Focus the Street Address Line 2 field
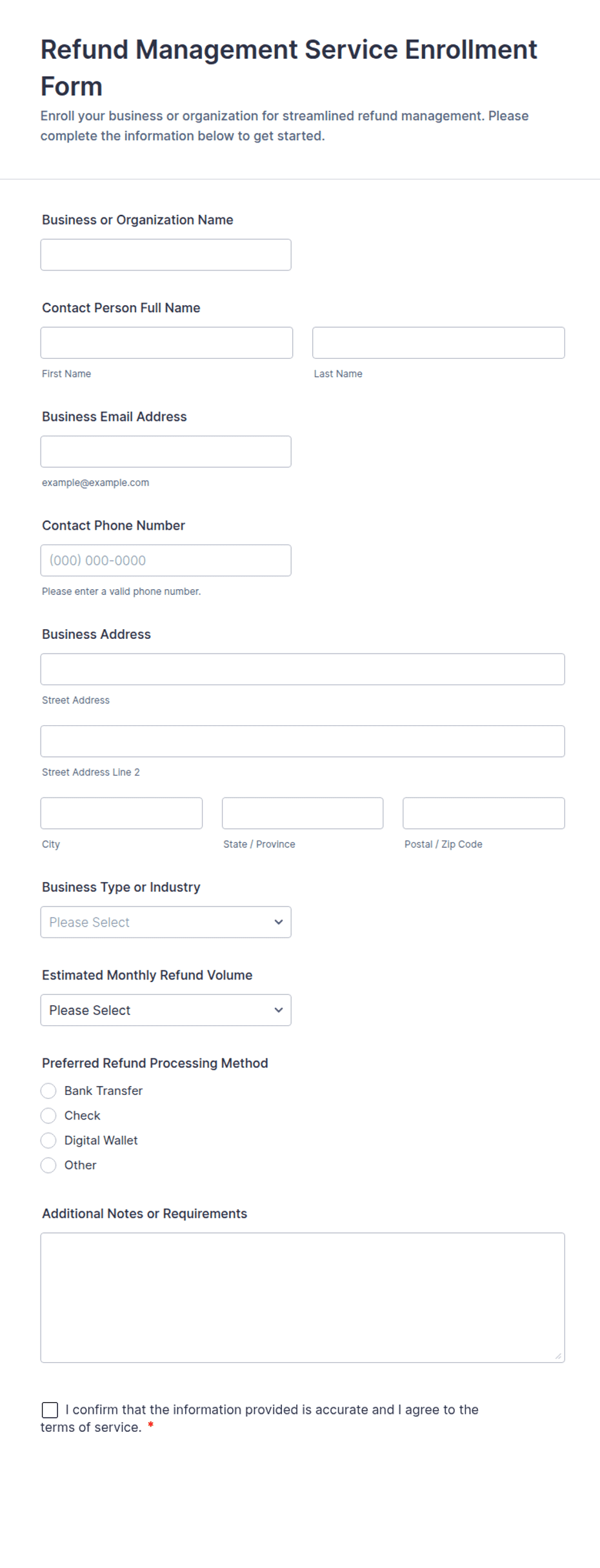The width and height of the screenshot is (600, 1568). (x=303, y=741)
